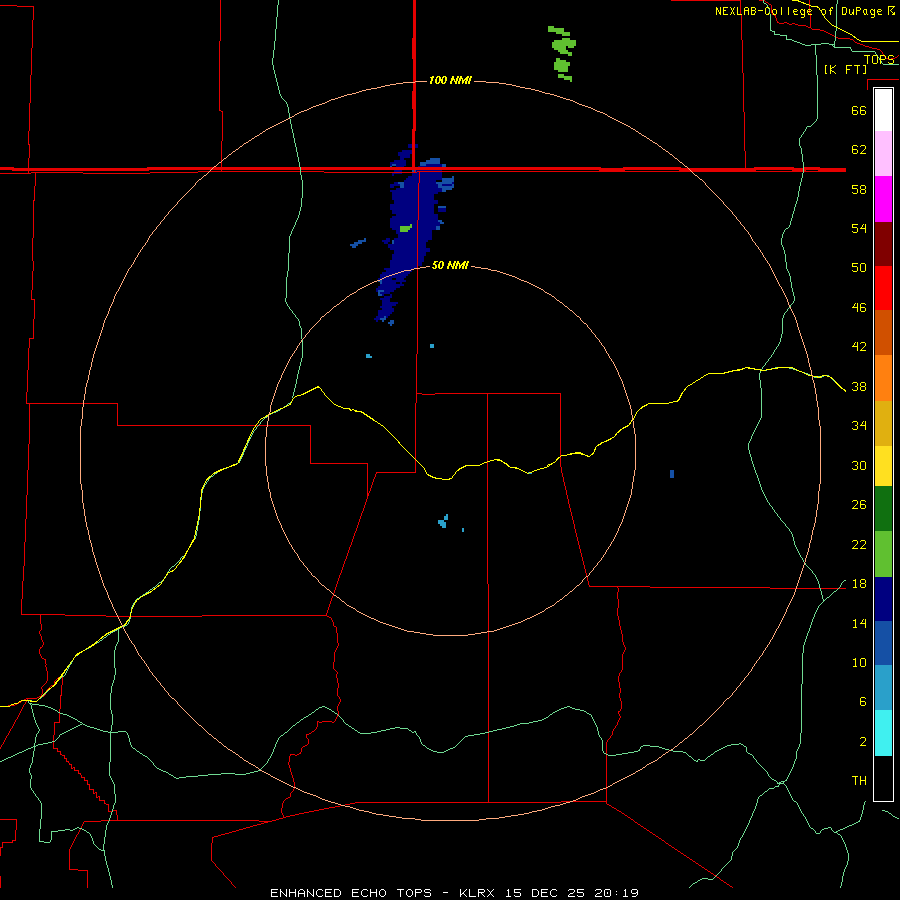This screenshot has width=900, height=900.
Task: Click the '58' scale label
Action: pos(859,189)
